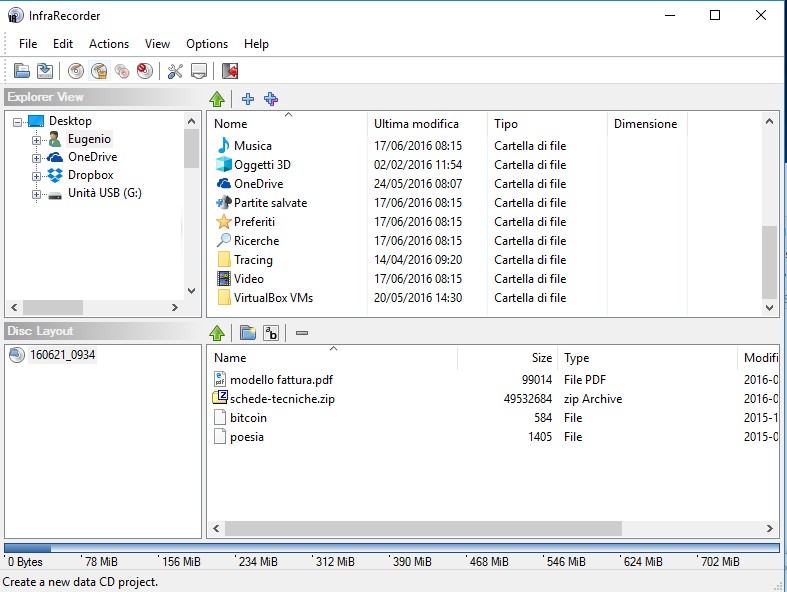Sort disc layout by Name column

(333, 358)
